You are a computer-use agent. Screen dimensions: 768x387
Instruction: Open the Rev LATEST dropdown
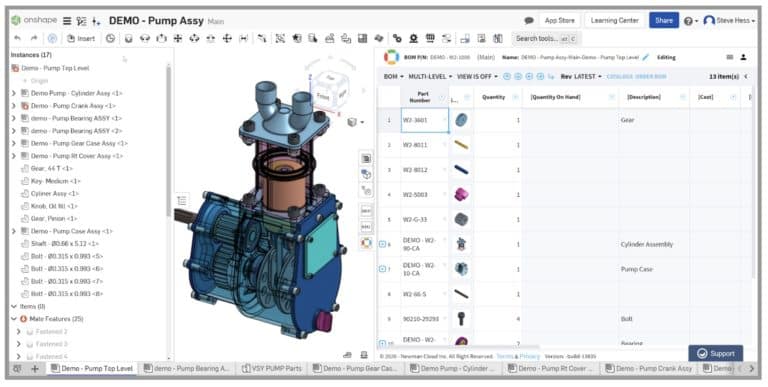point(581,76)
